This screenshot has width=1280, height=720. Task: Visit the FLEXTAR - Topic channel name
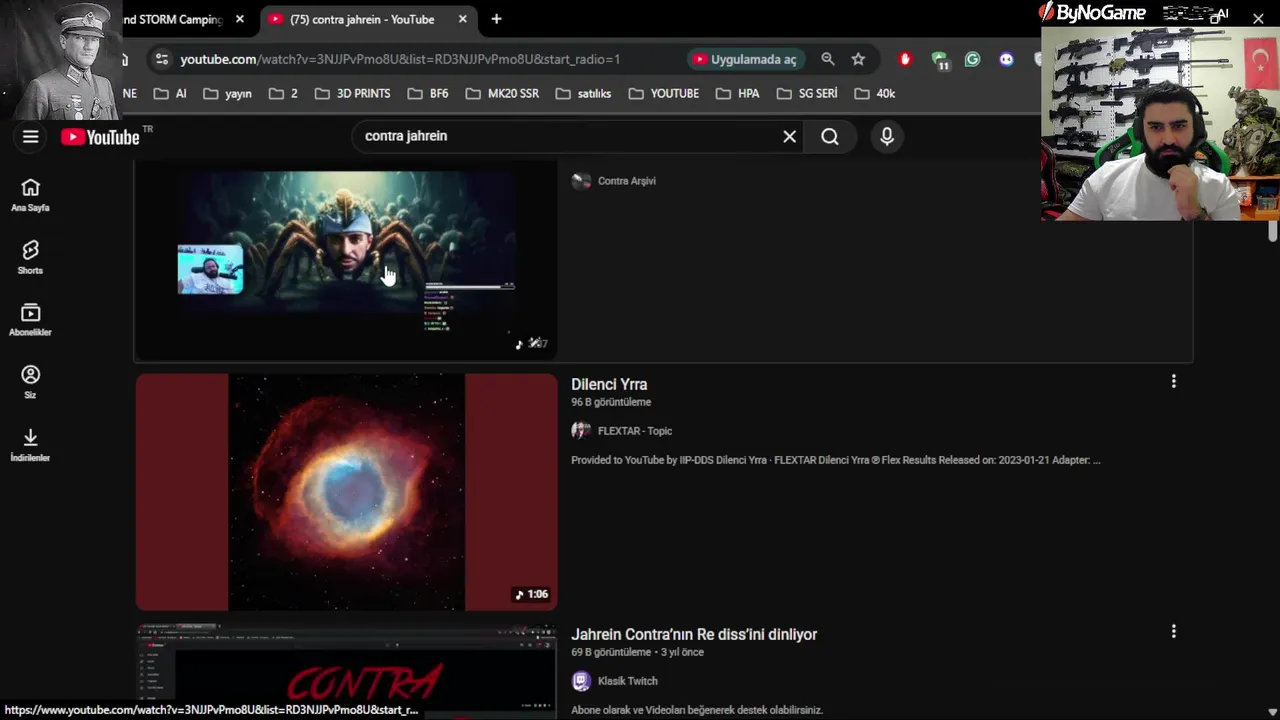(x=635, y=431)
